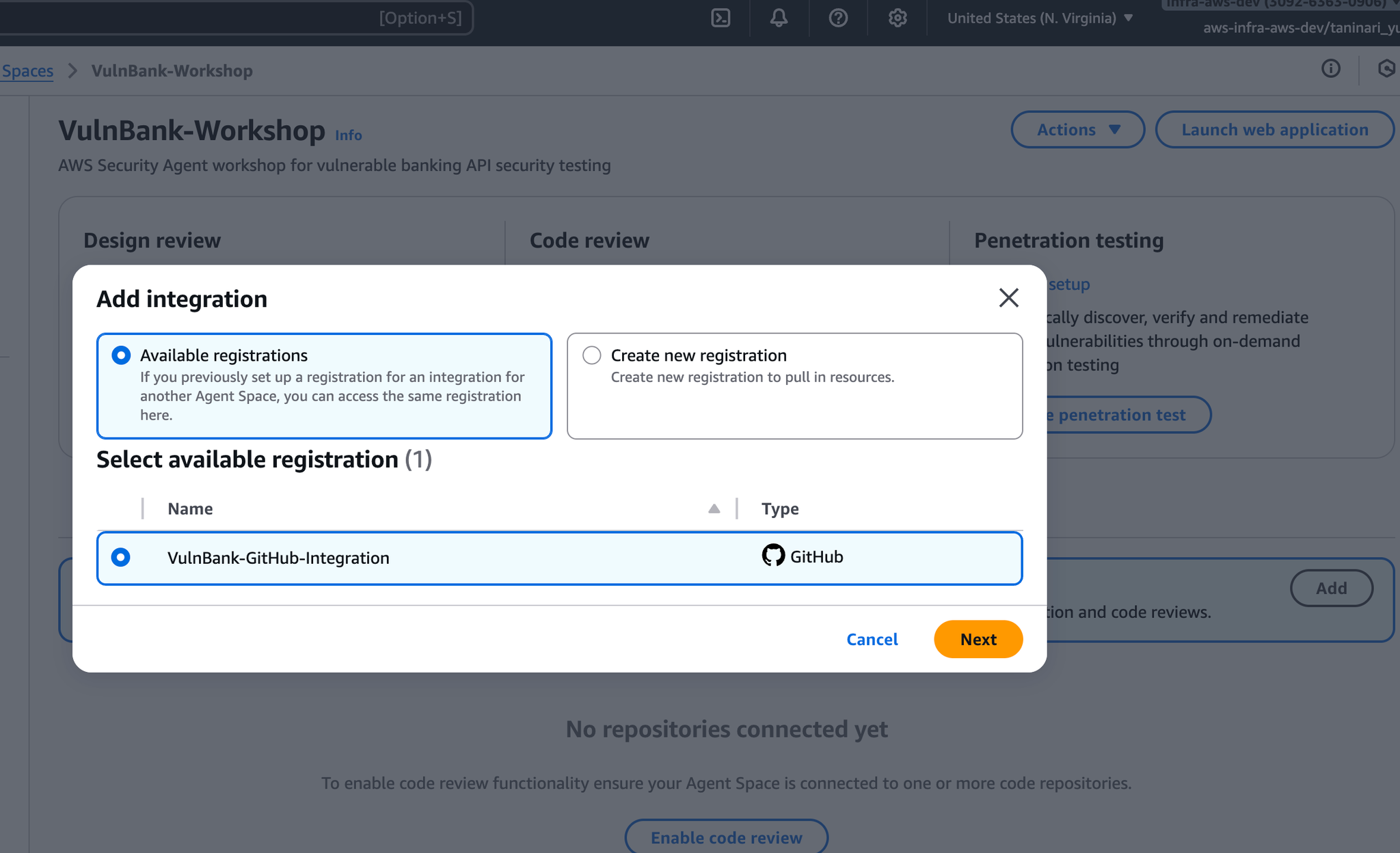Open the Info link beside VulnBank-Workshop
The width and height of the screenshot is (1400, 853).
(348, 135)
